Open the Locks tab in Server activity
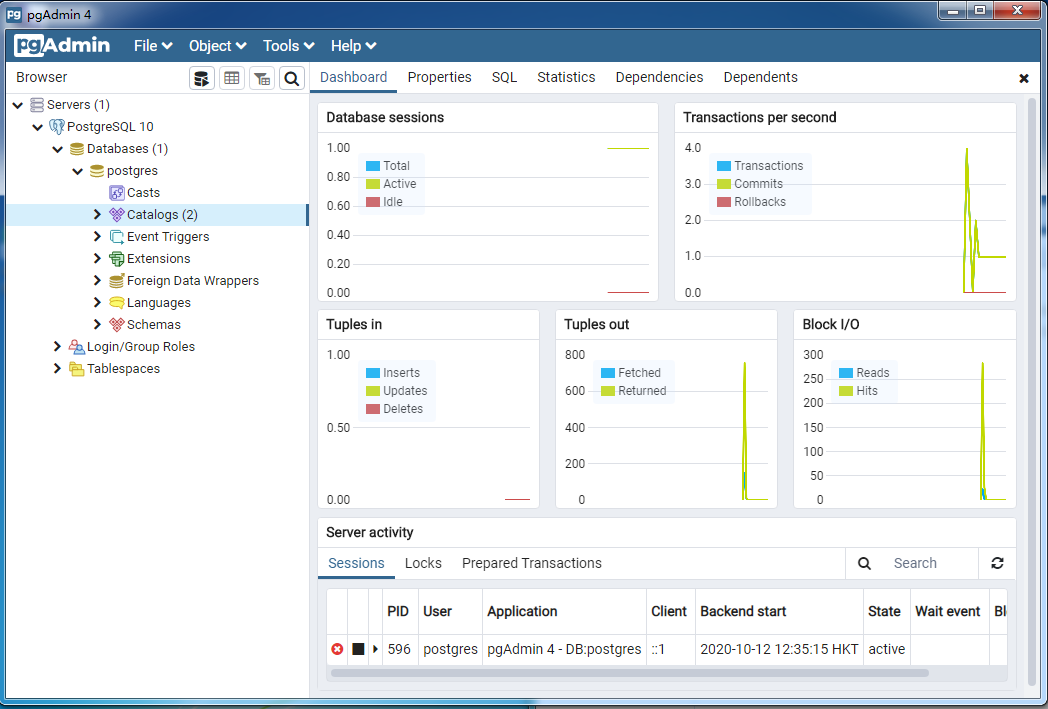Screen dimensions: 1048x709 click(423, 563)
